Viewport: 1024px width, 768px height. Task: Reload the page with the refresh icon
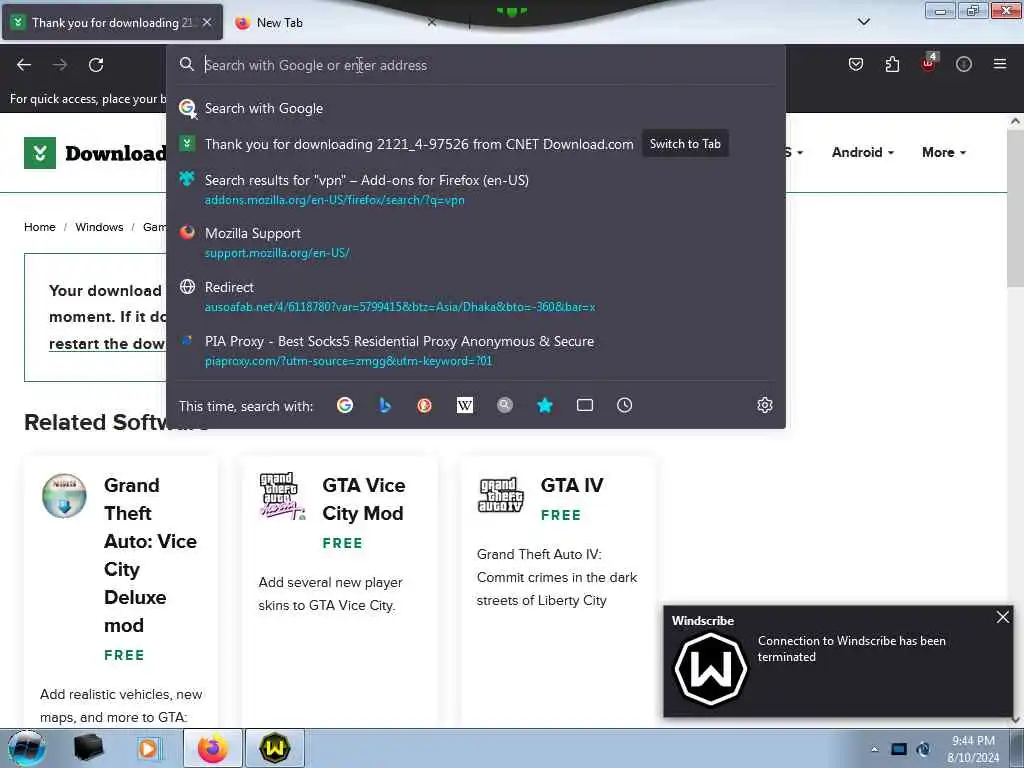[96, 65]
